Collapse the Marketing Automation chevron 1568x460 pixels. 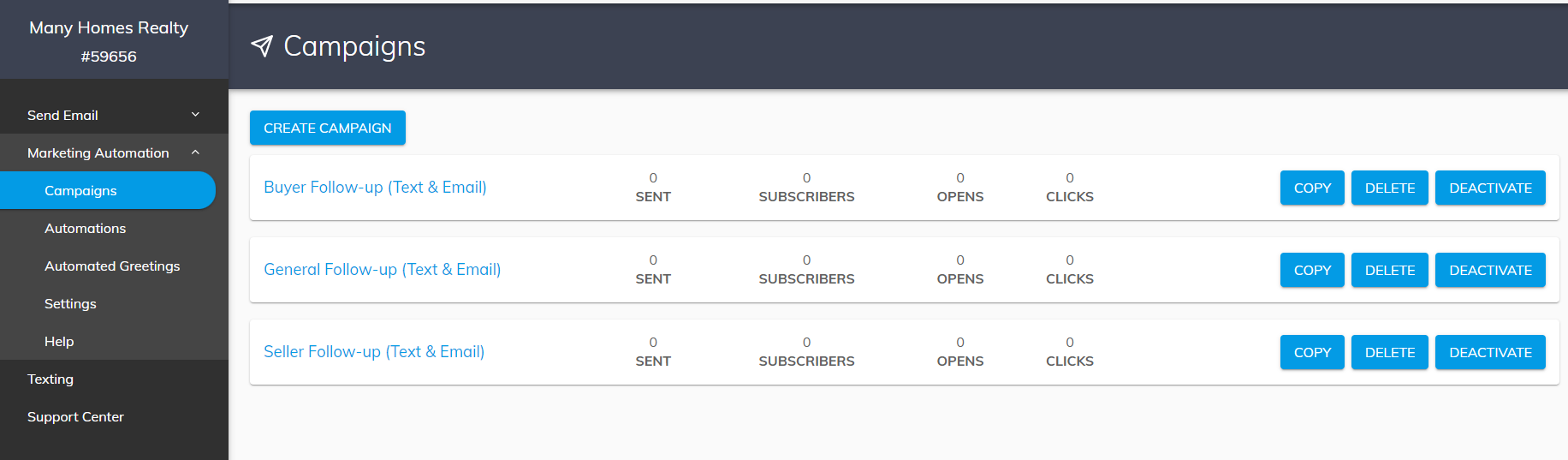(195, 152)
